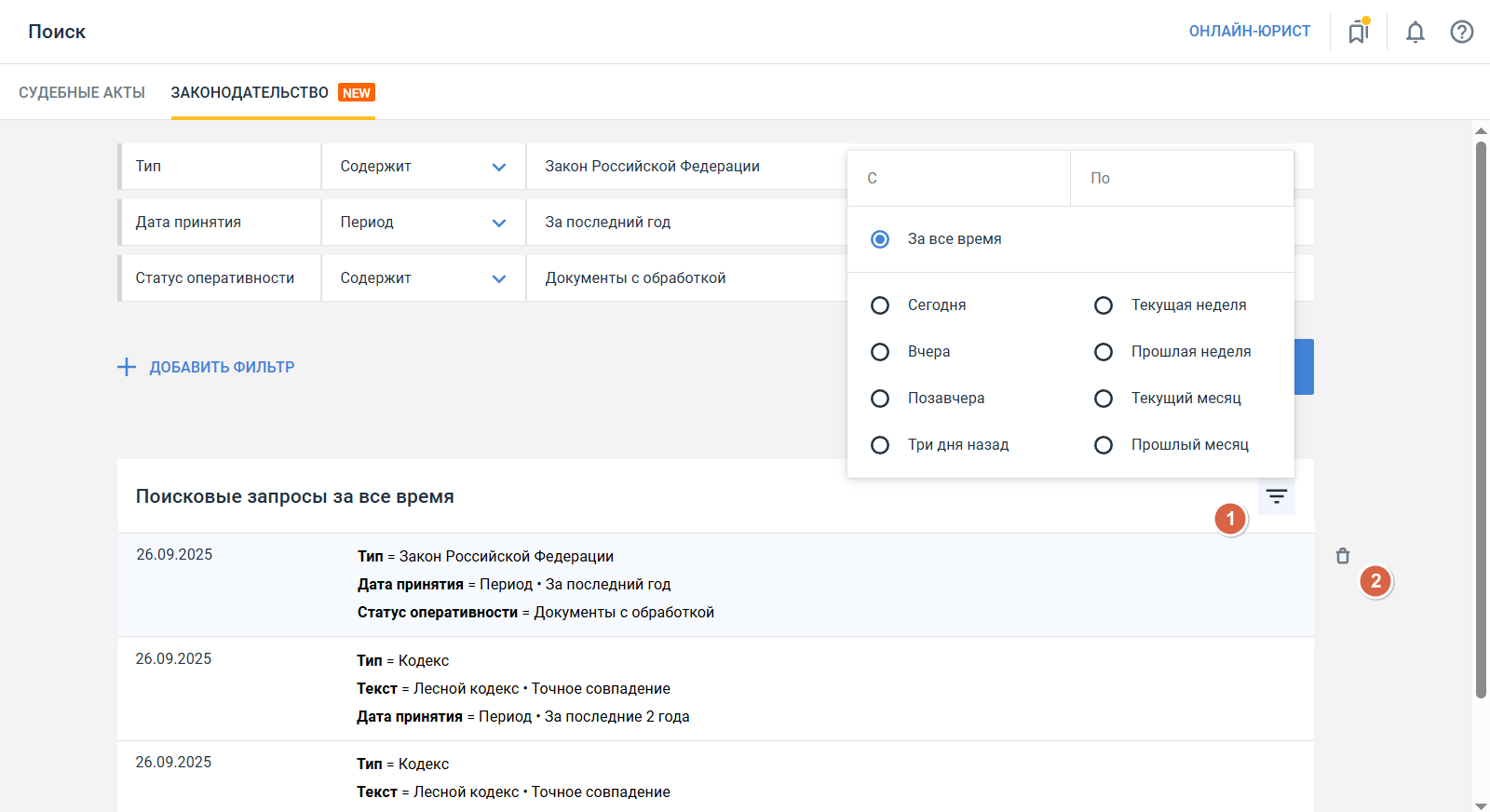Image resolution: width=1490 pixels, height=812 pixels.
Task: Delete the first saved query with trash icon
Action: [x=1342, y=556]
